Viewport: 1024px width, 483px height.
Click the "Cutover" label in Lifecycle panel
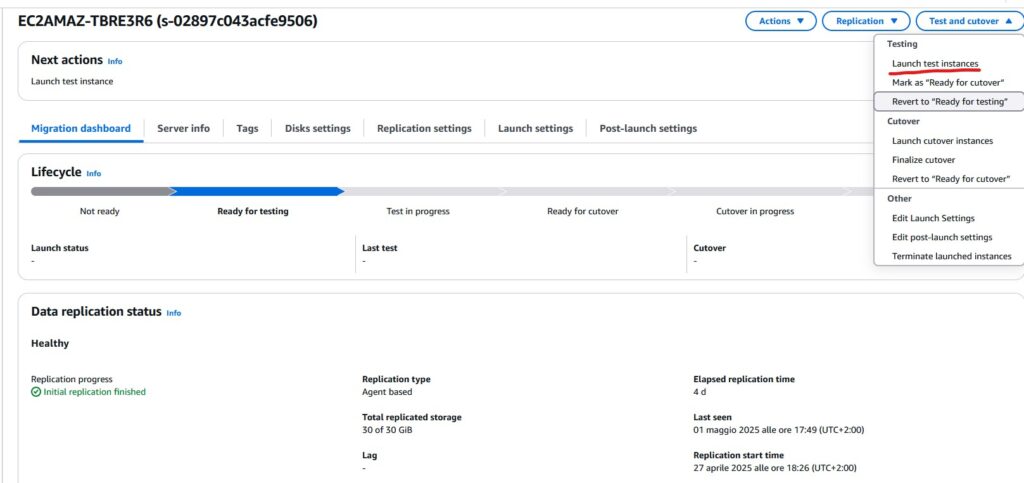pos(709,248)
